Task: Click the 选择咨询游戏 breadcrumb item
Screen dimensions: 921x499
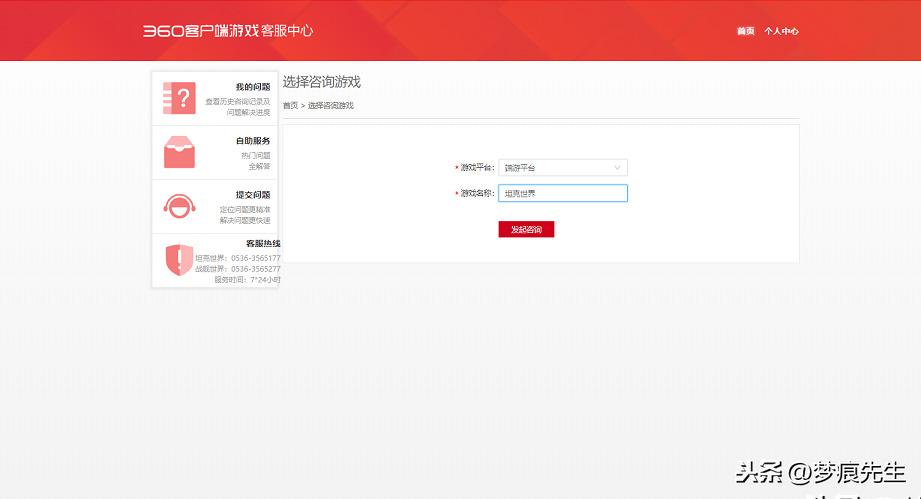Action: coord(331,105)
